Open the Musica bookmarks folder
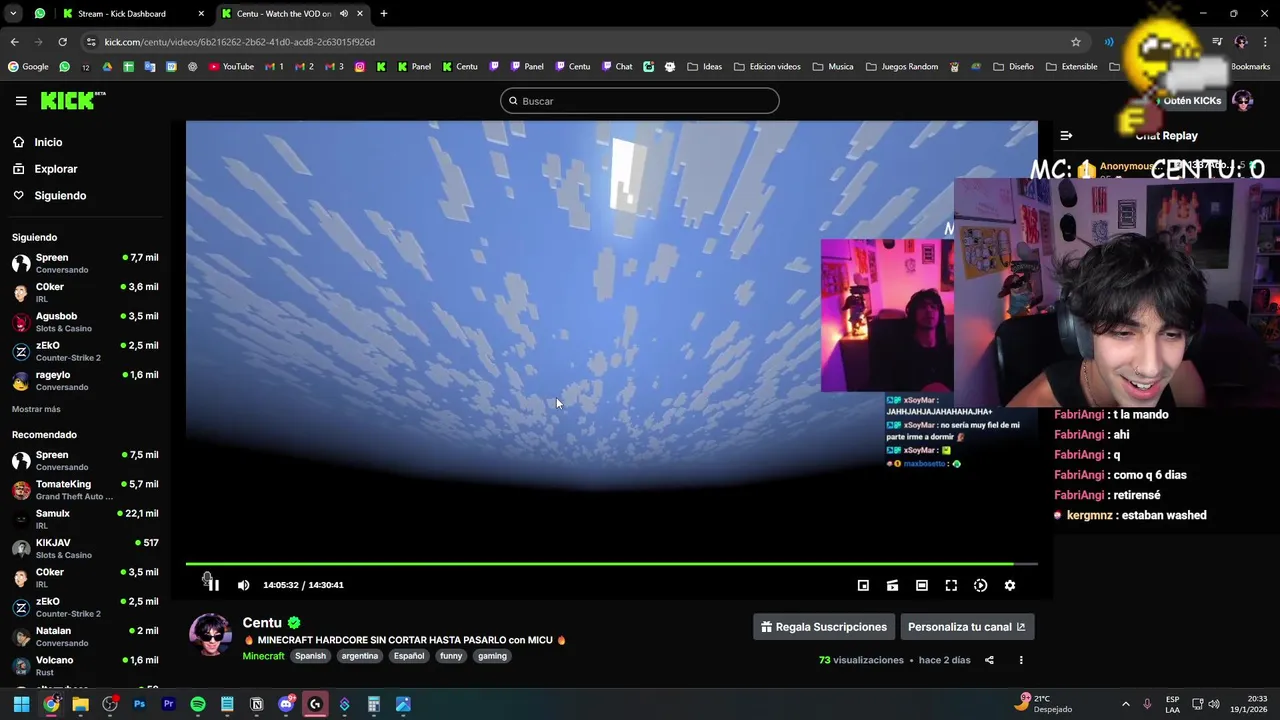 click(x=833, y=67)
